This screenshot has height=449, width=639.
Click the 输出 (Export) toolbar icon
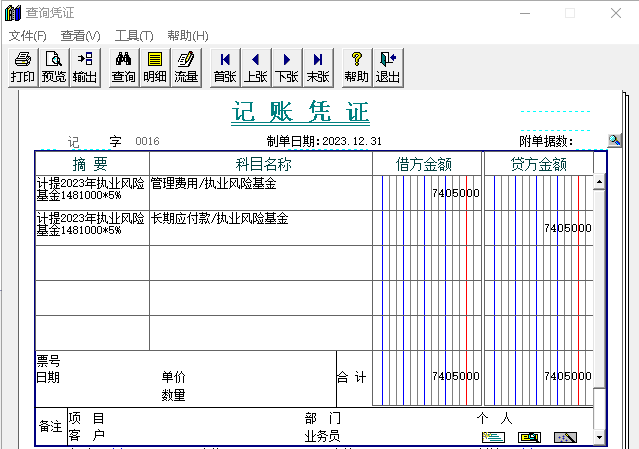tap(85, 67)
